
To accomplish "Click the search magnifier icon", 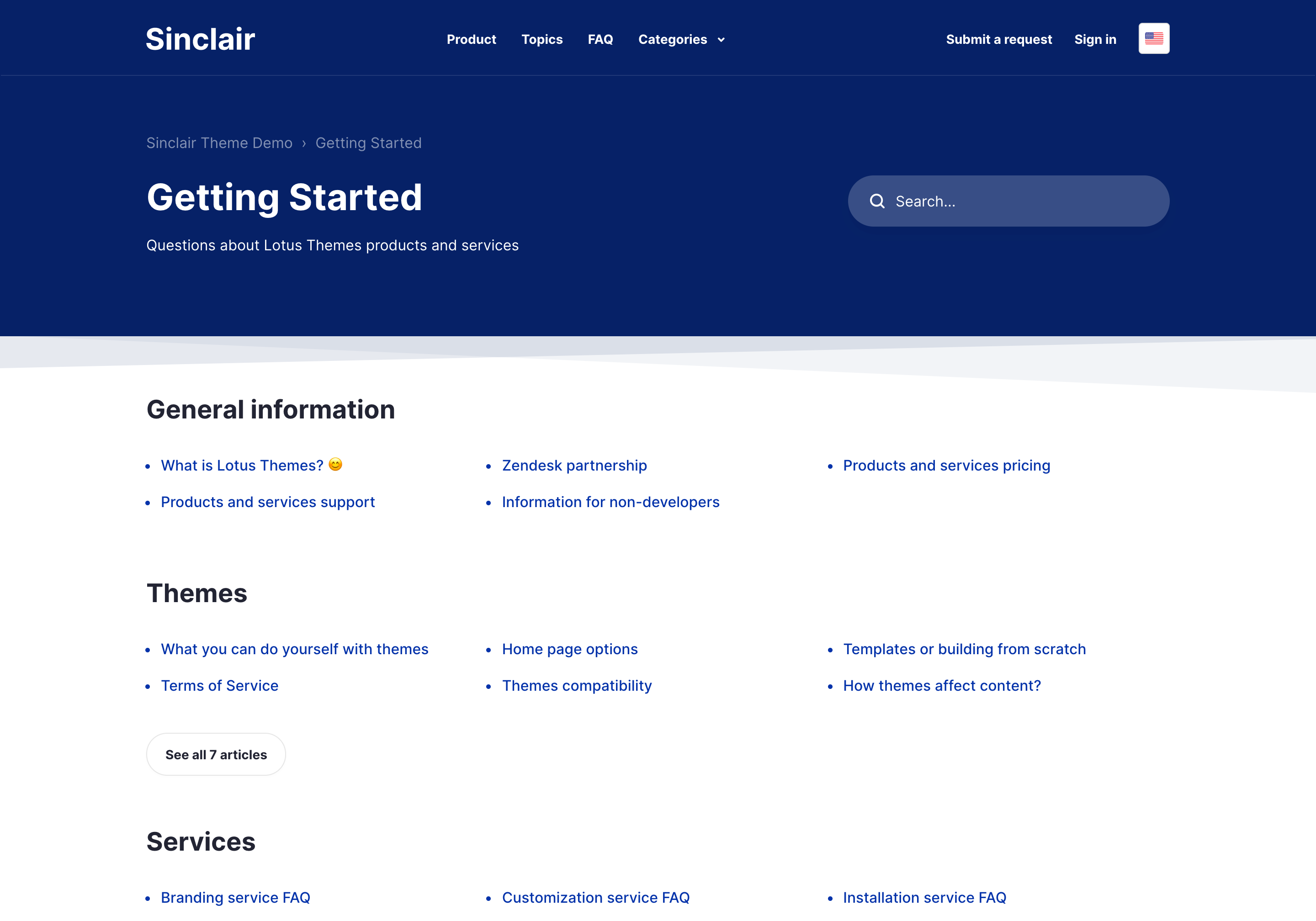I will [x=877, y=201].
